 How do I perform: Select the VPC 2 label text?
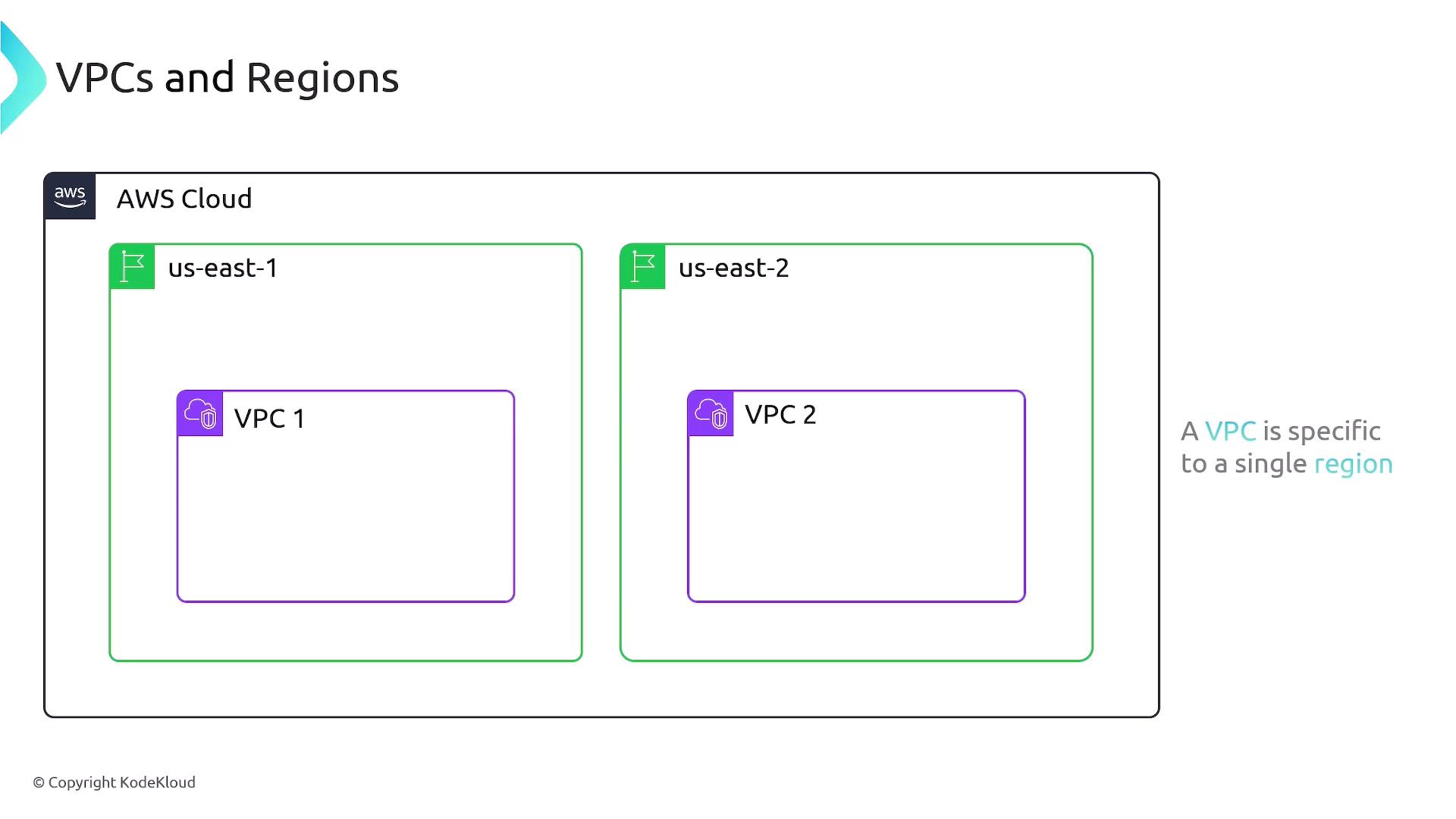780,415
